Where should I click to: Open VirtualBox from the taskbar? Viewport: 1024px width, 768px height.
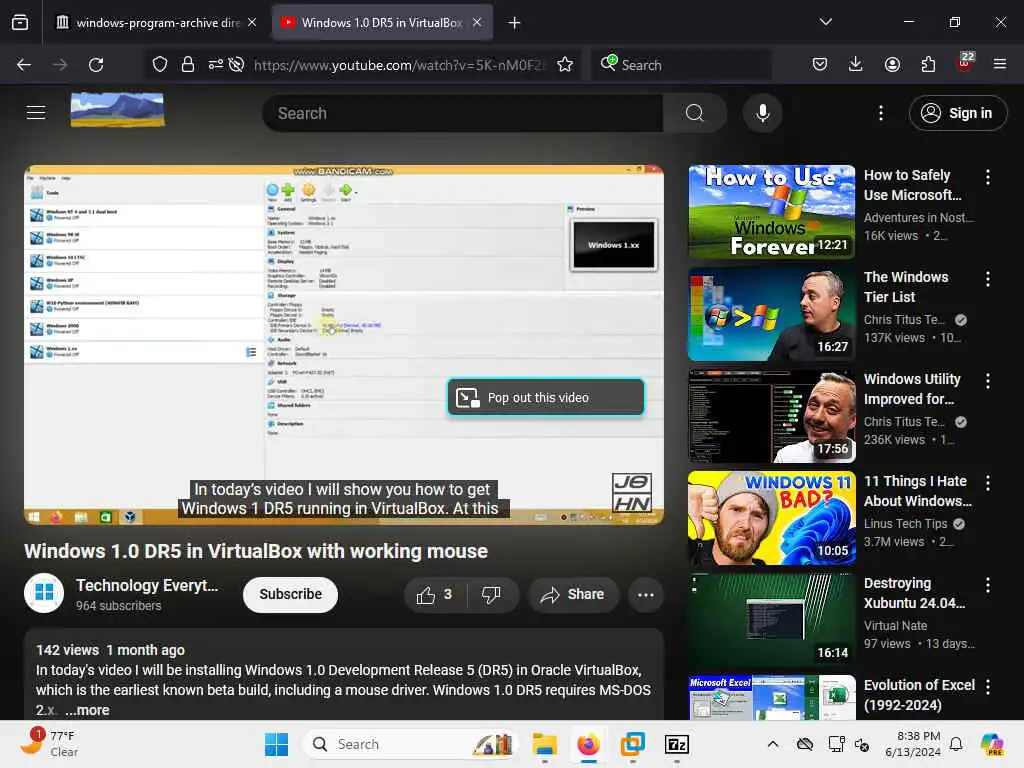click(x=632, y=744)
